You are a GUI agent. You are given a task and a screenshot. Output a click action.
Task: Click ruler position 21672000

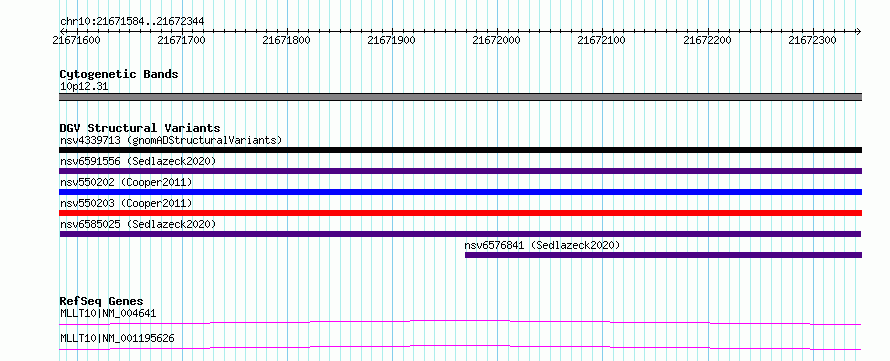coord(497,40)
